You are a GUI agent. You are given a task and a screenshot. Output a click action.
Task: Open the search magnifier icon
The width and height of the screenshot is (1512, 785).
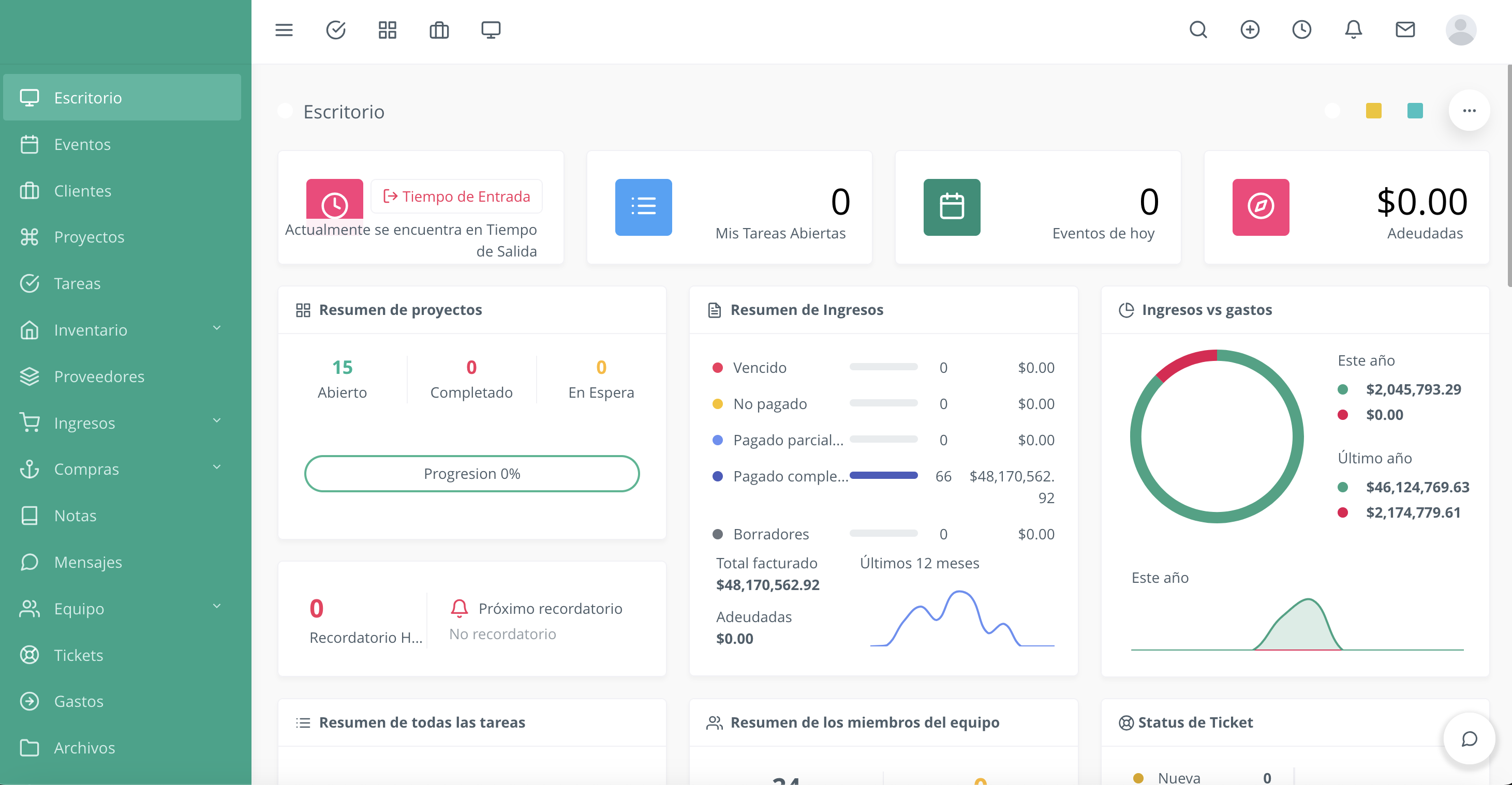pos(1198,30)
